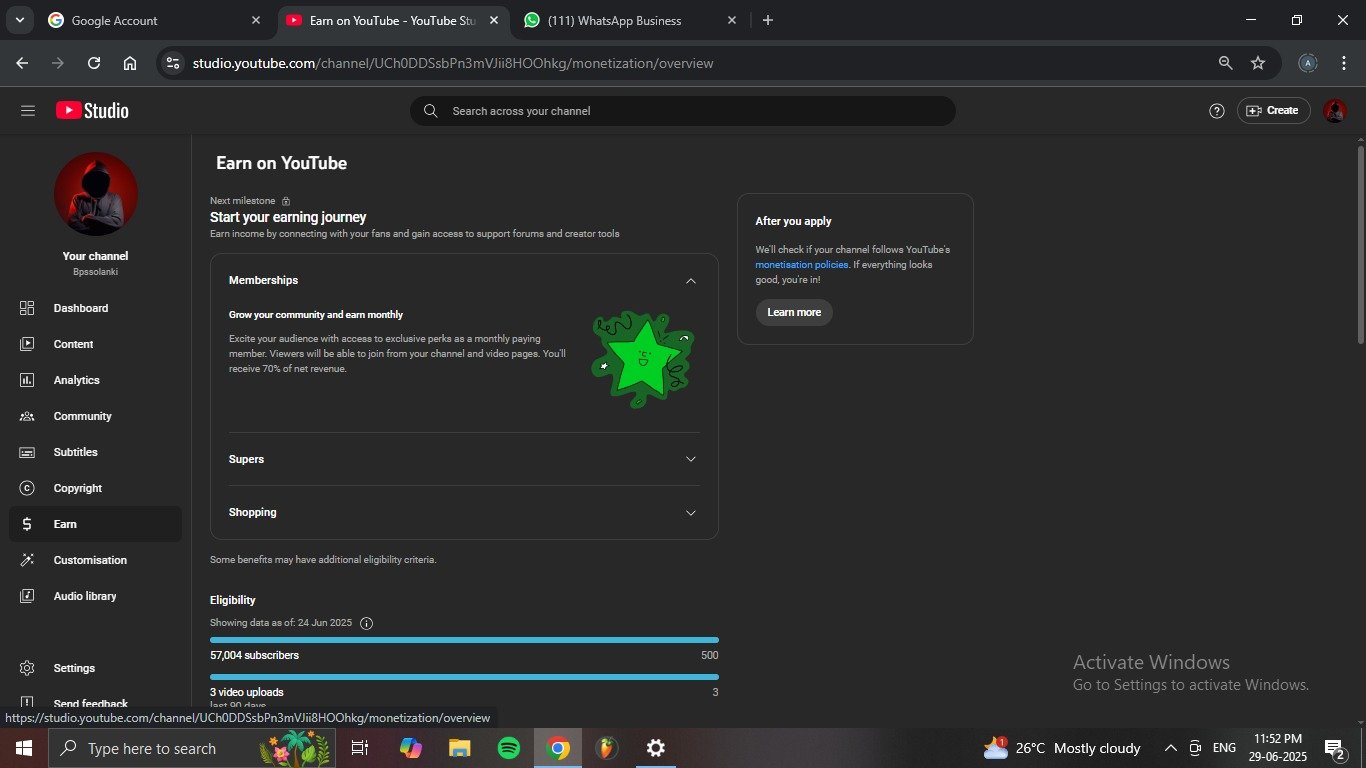Go back with the browser back arrow

pyautogui.click(x=22, y=63)
